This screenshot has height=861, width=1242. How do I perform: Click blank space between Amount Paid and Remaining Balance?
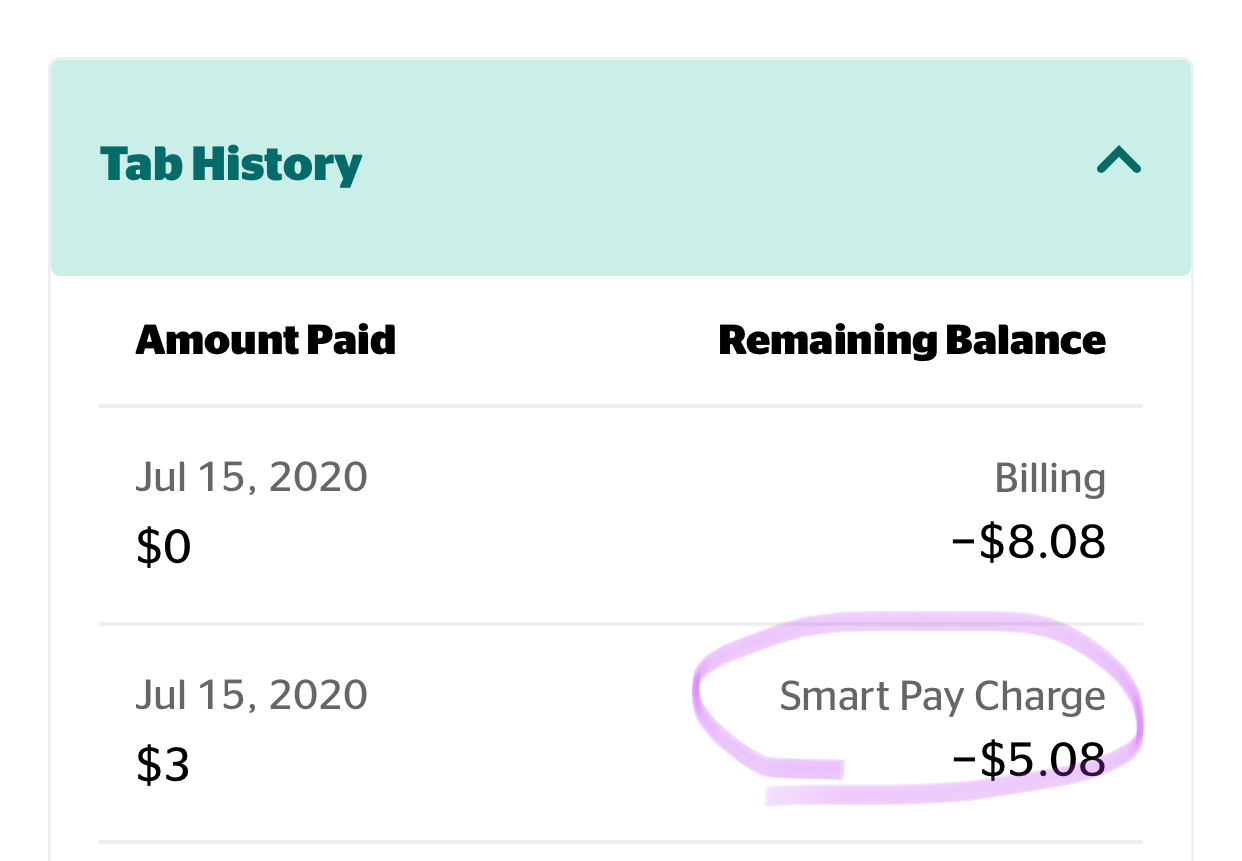557,341
